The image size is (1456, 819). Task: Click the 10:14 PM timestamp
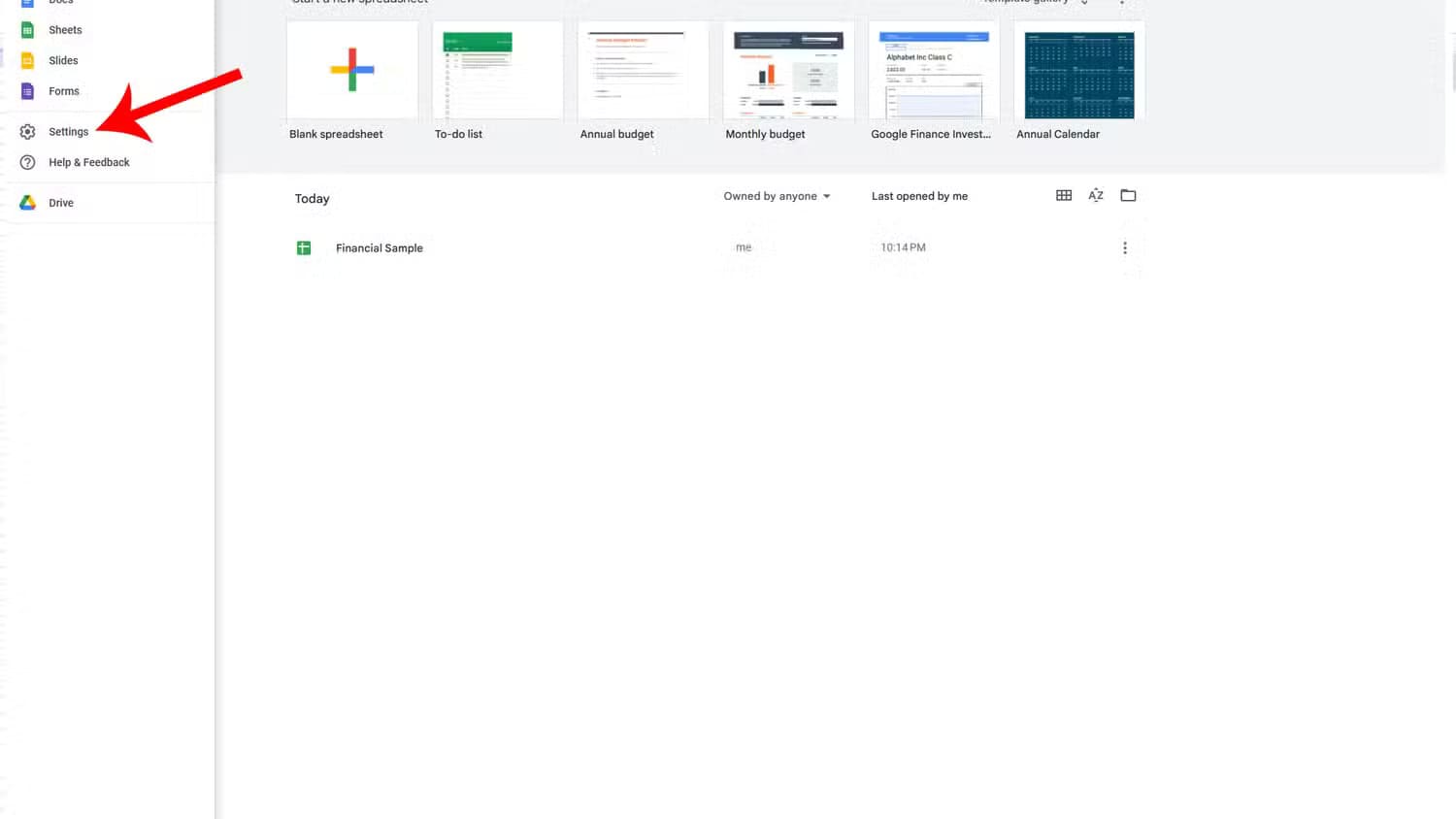pos(903,247)
